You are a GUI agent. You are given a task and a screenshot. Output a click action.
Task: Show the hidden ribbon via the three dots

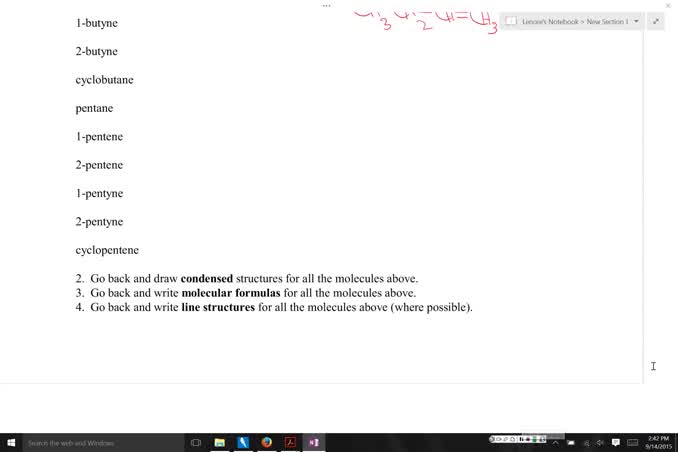click(326, 6)
